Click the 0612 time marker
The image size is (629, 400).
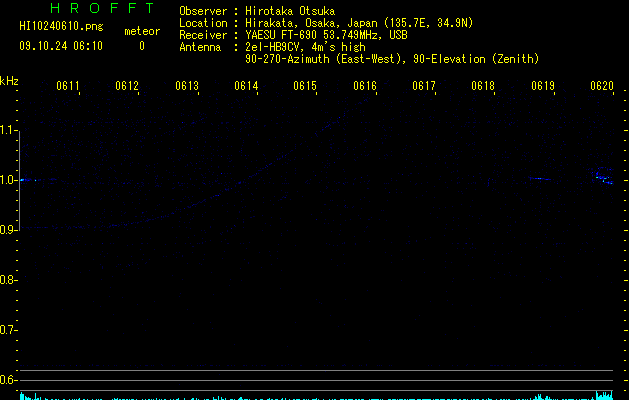[x=127, y=86]
